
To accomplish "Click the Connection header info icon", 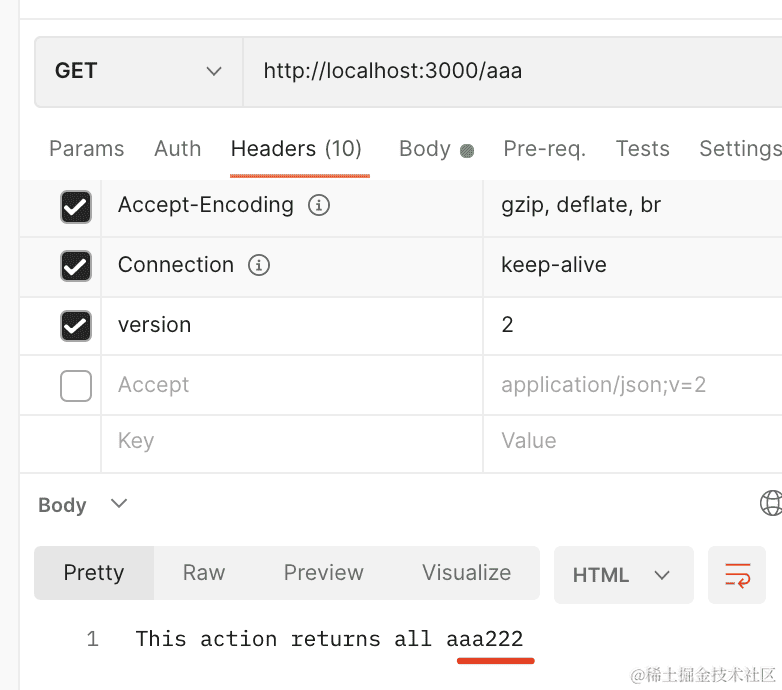I will 259,266.
